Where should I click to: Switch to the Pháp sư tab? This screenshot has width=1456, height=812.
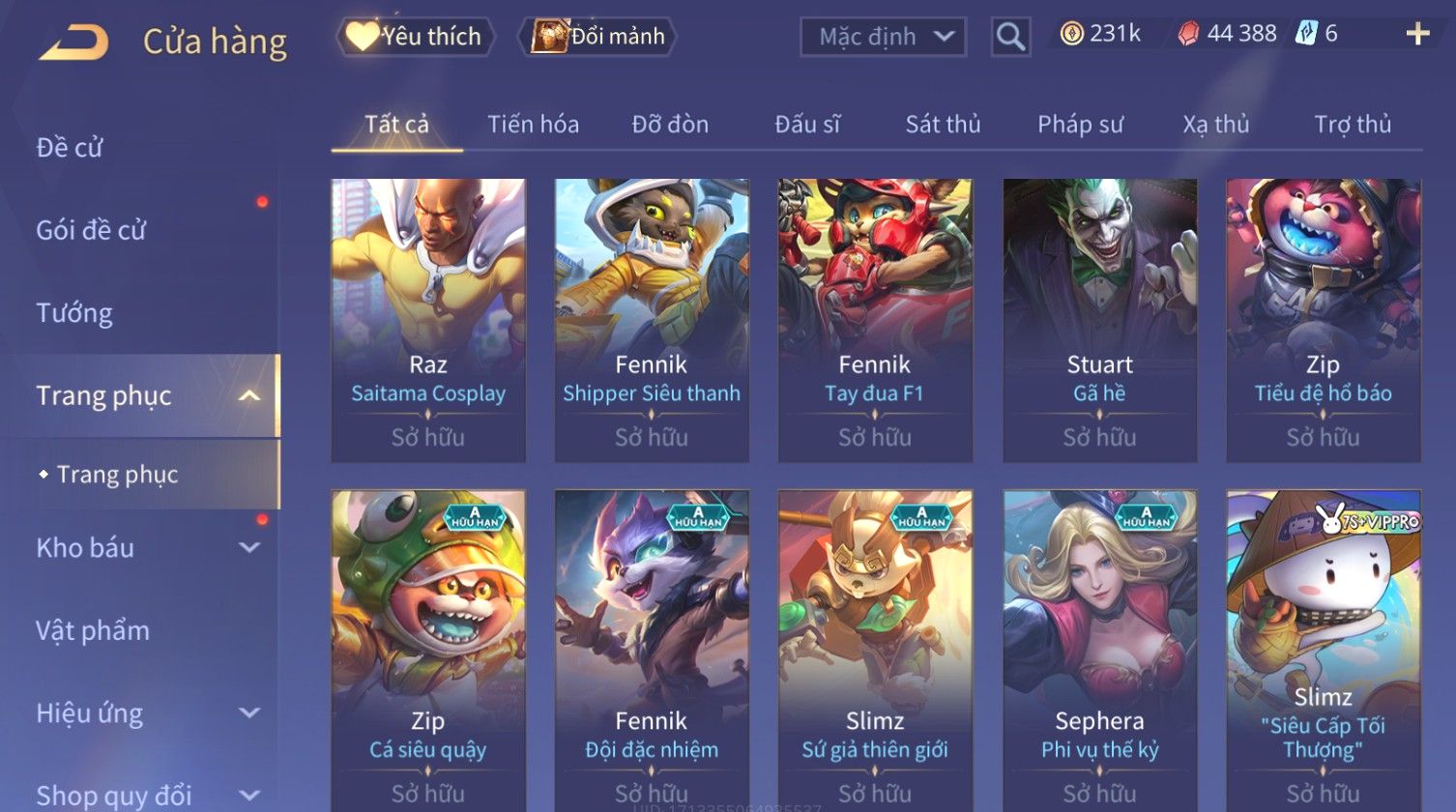coord(1080,125)
